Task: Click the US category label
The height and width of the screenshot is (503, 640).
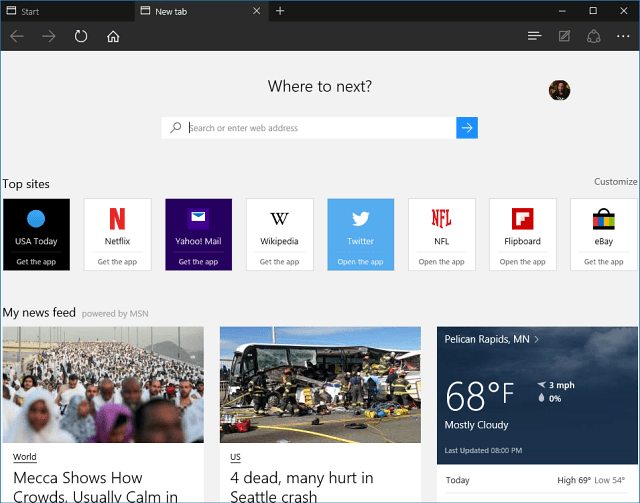Action: coord(236,457)
